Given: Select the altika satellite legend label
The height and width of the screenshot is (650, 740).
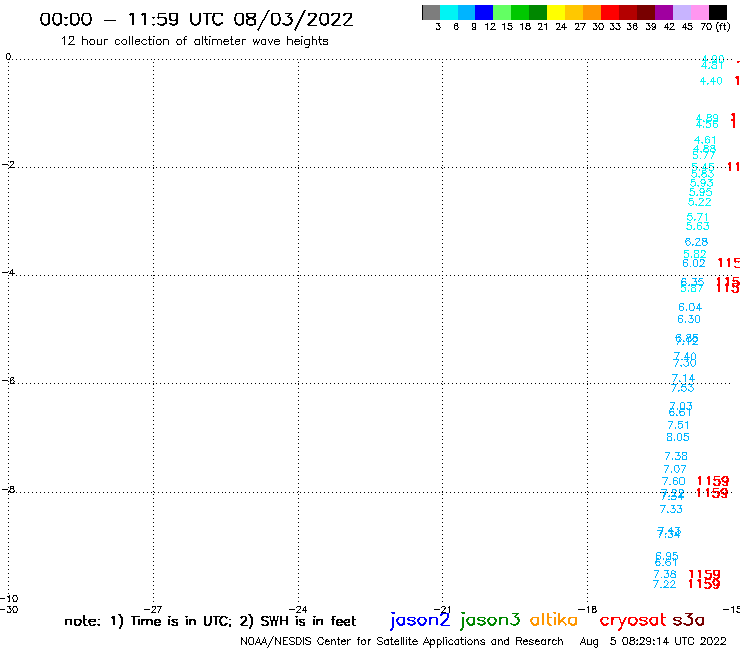Looking at the screenshot, I should [x=554, y=620].
